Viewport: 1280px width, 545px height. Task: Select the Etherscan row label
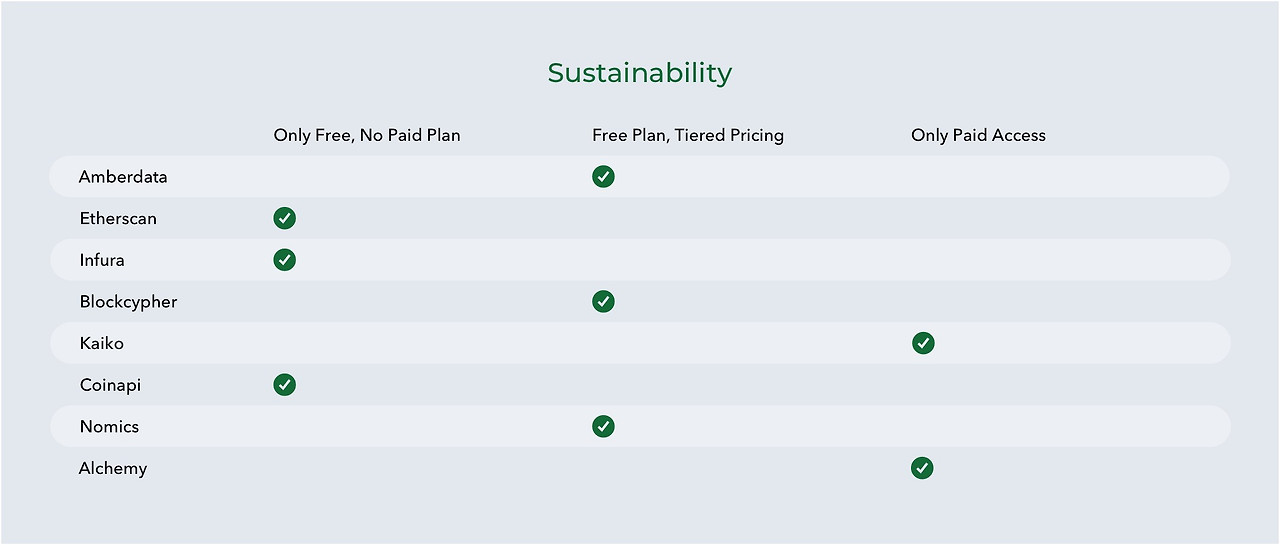(x=118, y=218)
